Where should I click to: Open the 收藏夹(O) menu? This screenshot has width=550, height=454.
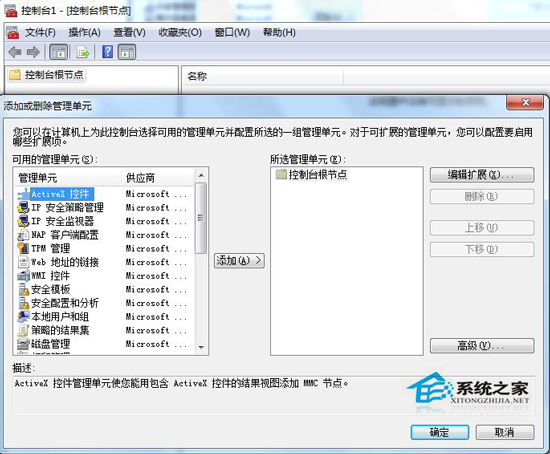pos(180,33)
